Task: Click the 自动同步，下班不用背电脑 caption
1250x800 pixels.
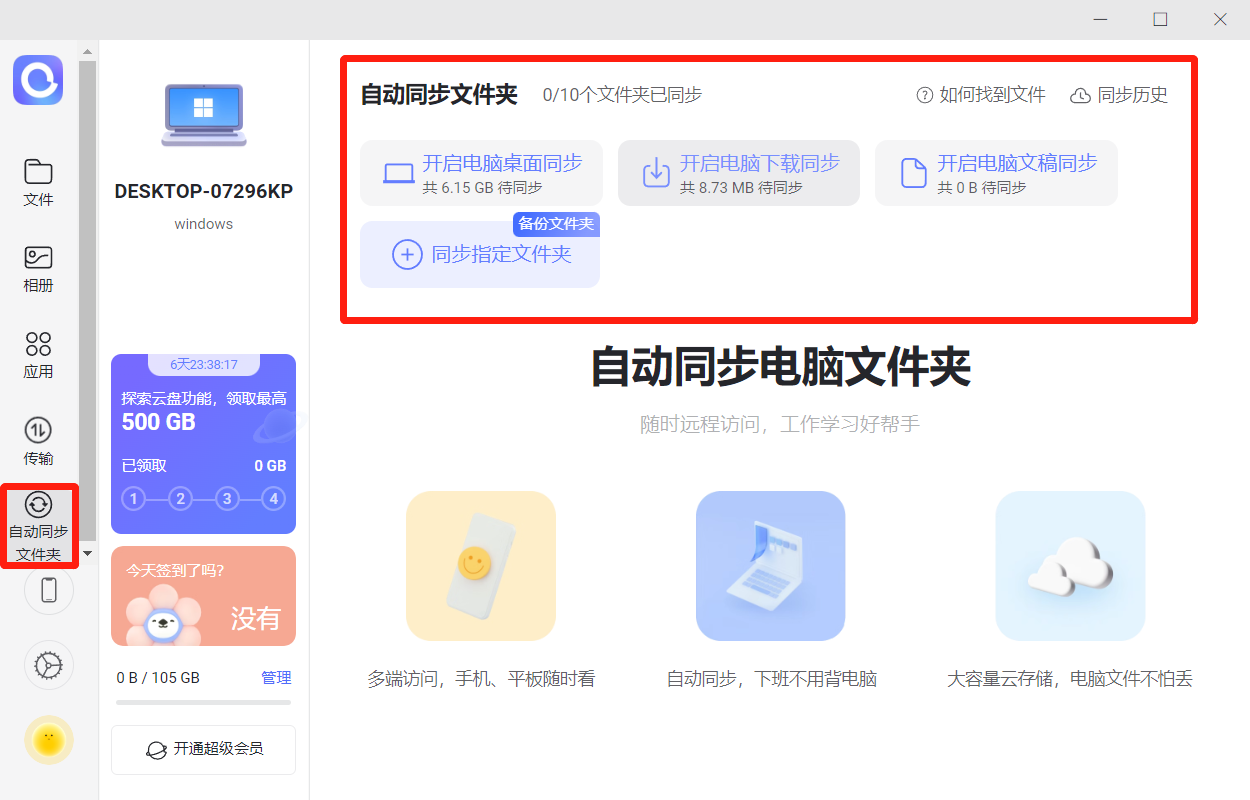Action: [x=772, y=679]
